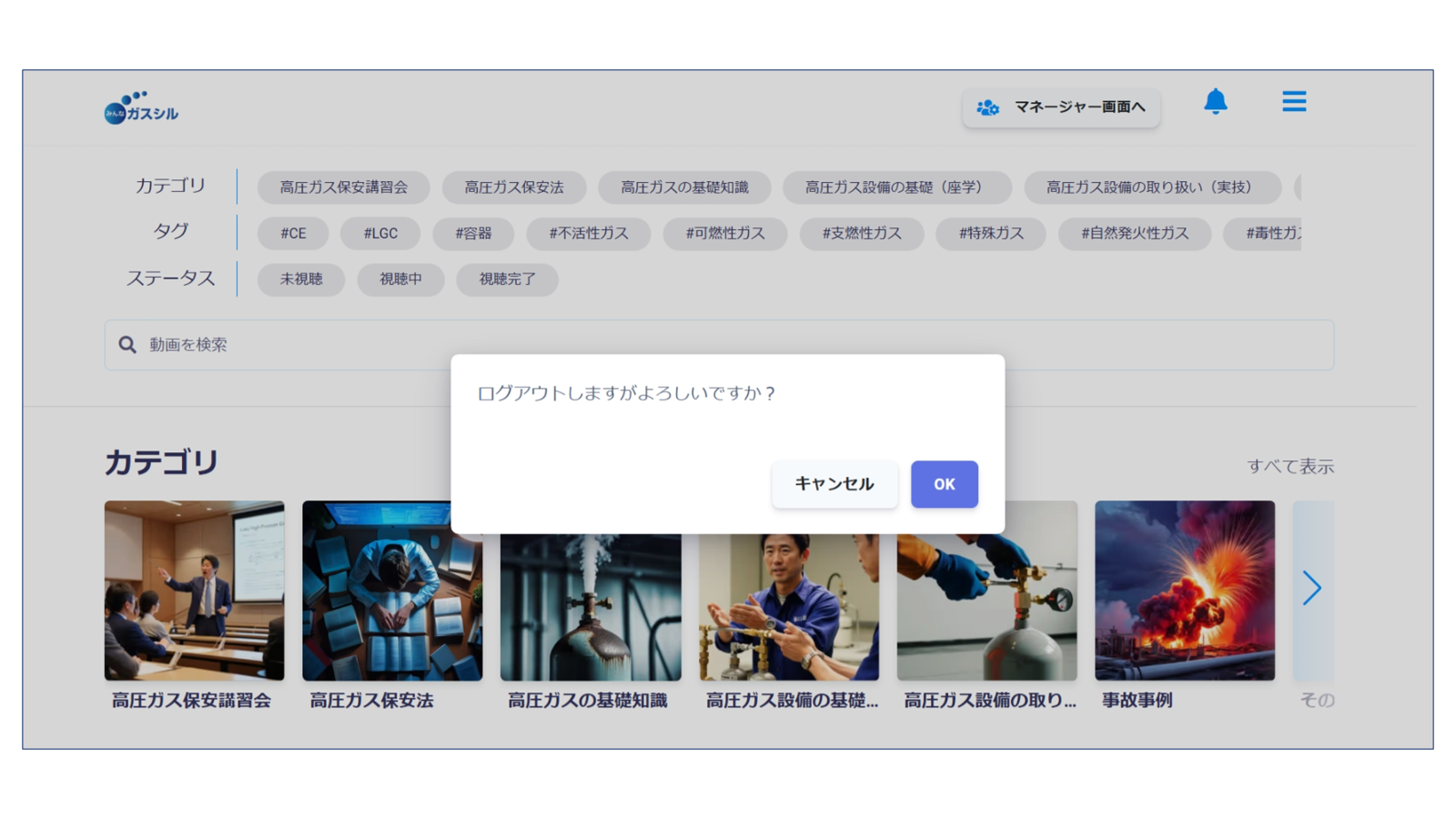This screenshot has height=819, width=1456.
Task: Open the notification bell icon
Action: point(1216,102)
